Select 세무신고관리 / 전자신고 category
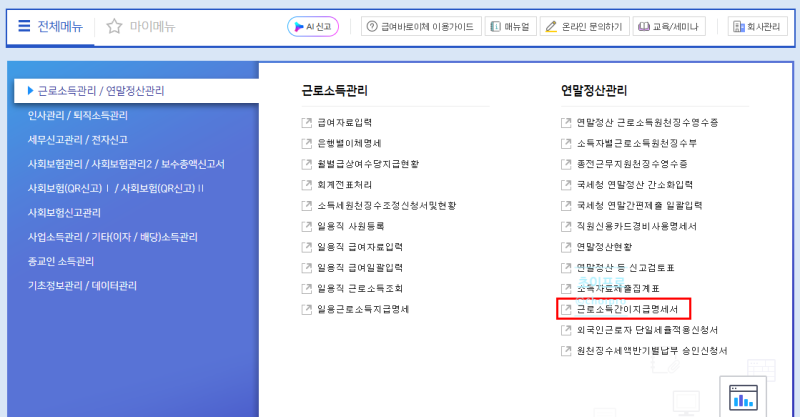 (78, 140)
